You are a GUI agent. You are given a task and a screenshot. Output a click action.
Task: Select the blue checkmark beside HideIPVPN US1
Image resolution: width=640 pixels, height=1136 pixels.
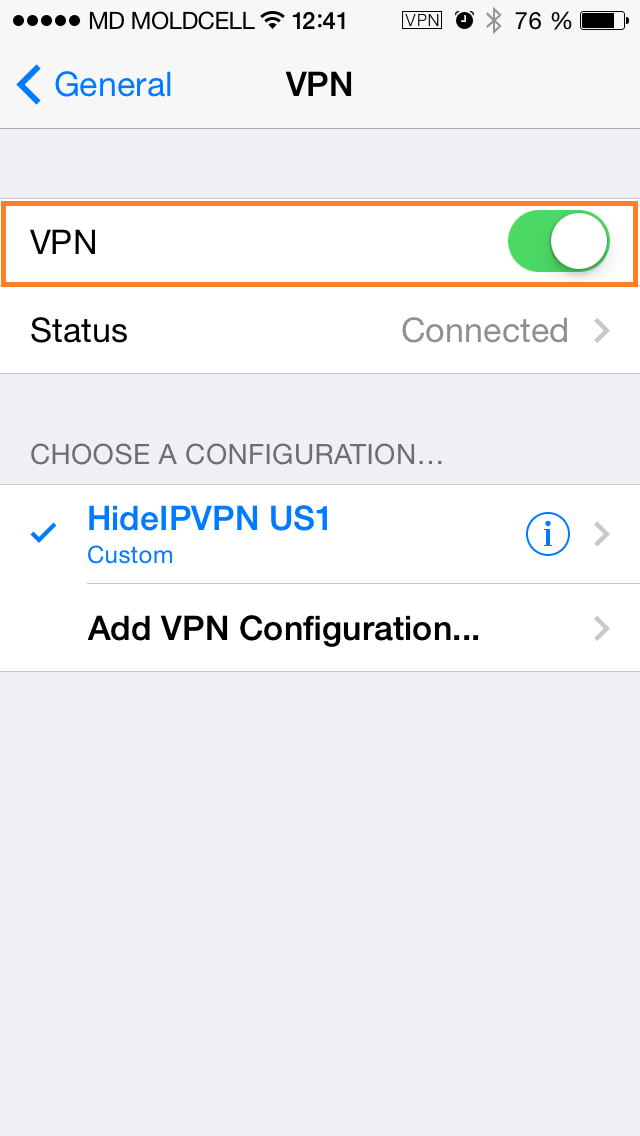click(43, 535)
